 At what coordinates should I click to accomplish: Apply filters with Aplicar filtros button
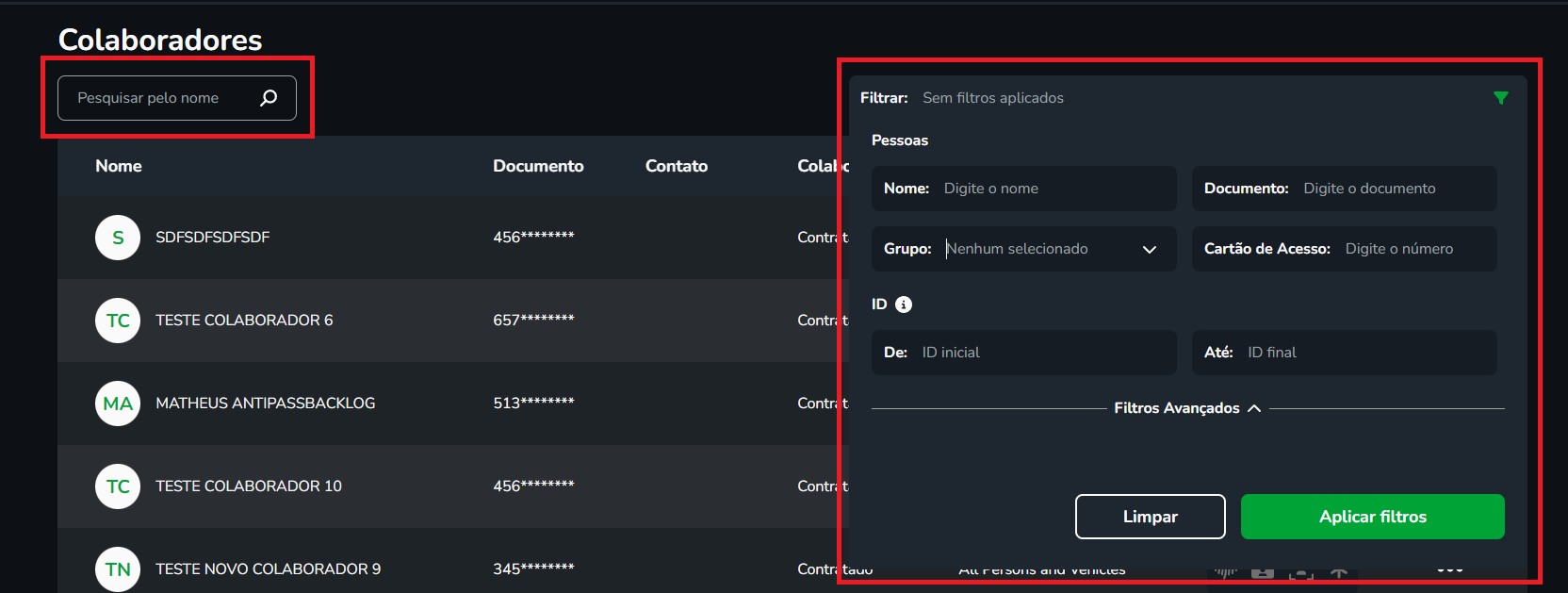[1372, 517]
